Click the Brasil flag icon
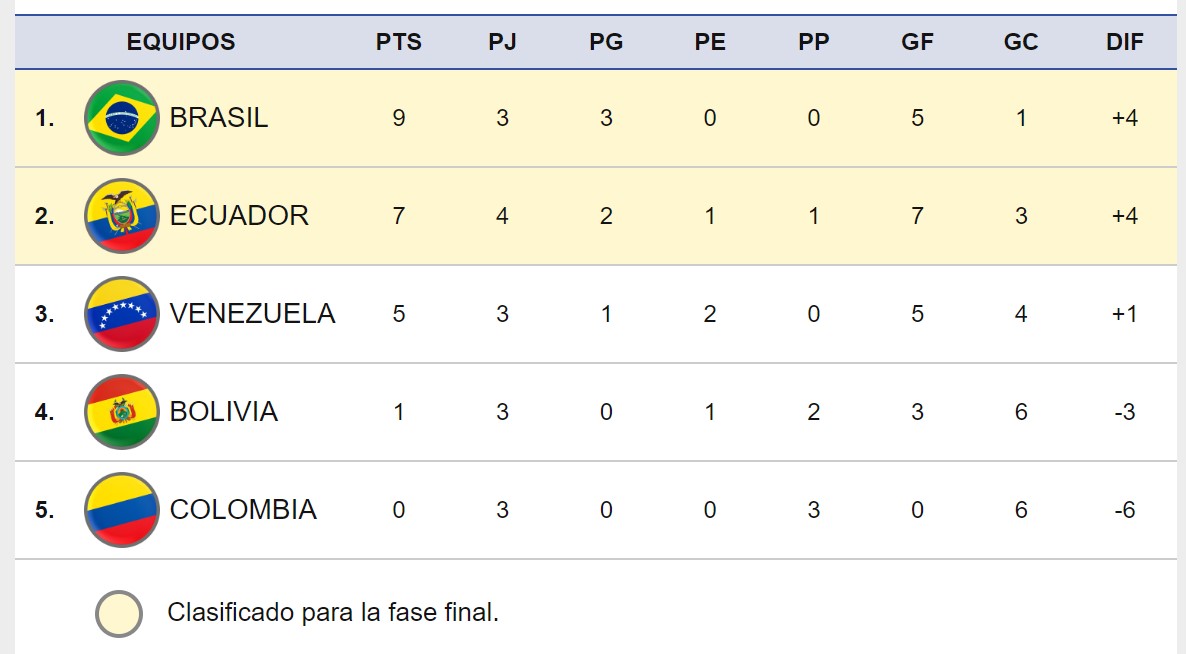The height and width of the screenshot is (654, 1186). [122, 118]
